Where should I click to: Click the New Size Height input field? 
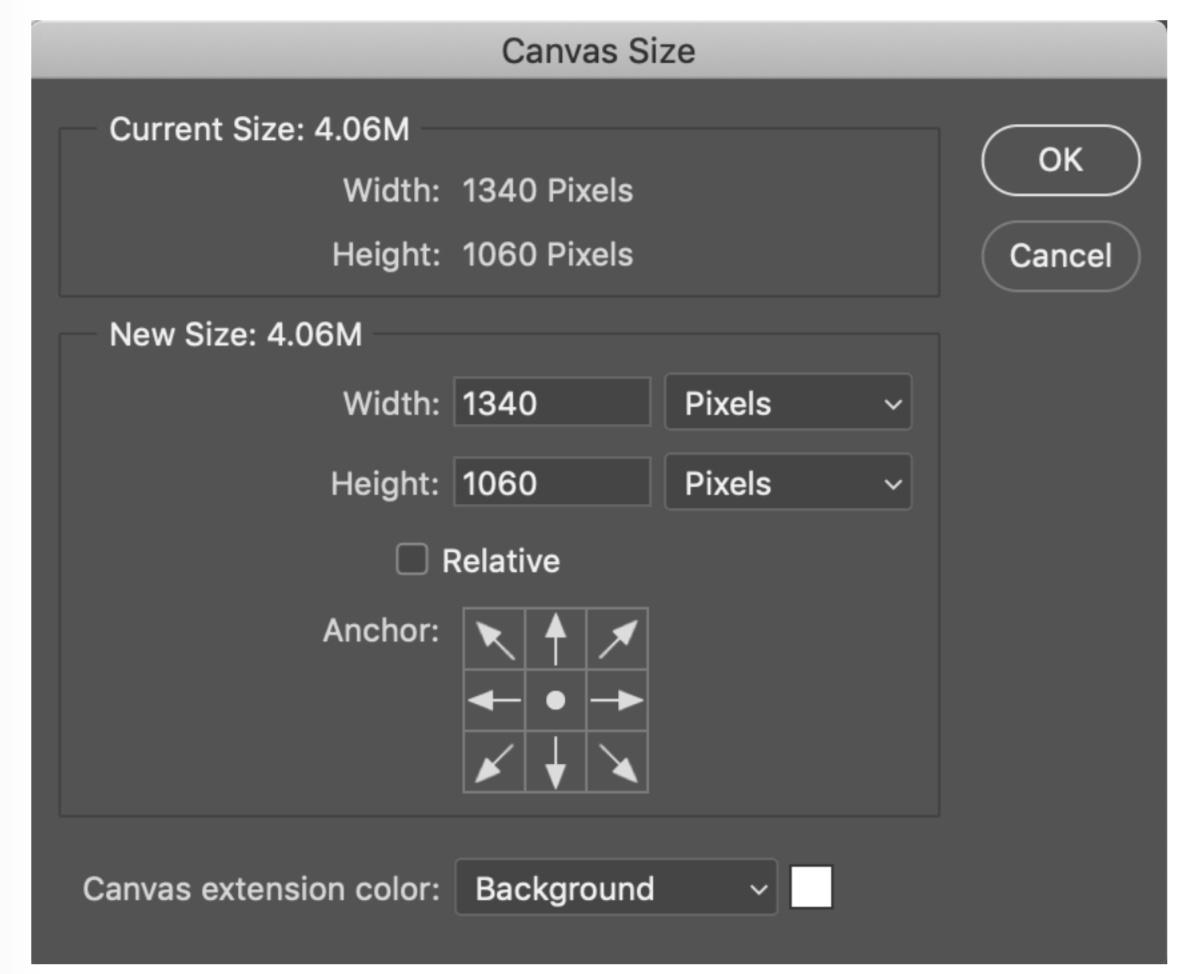(x=552, y=483)
